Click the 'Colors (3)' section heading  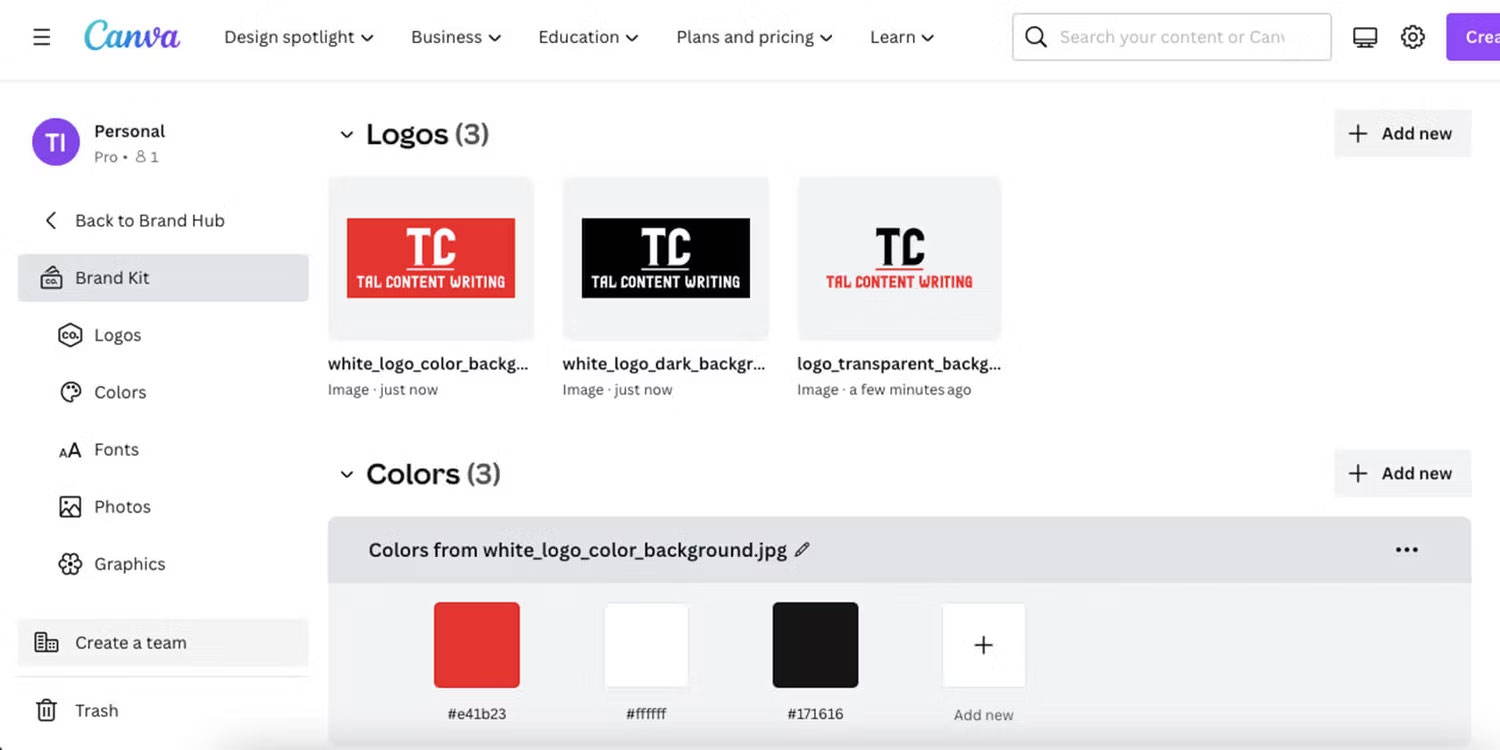434,474
